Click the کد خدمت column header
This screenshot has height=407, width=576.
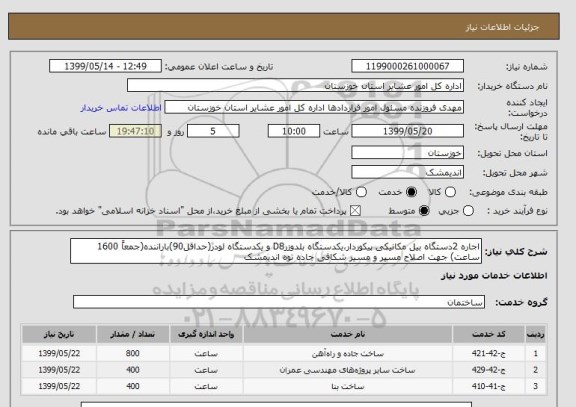pyautogui.click(x=489, y=334)
